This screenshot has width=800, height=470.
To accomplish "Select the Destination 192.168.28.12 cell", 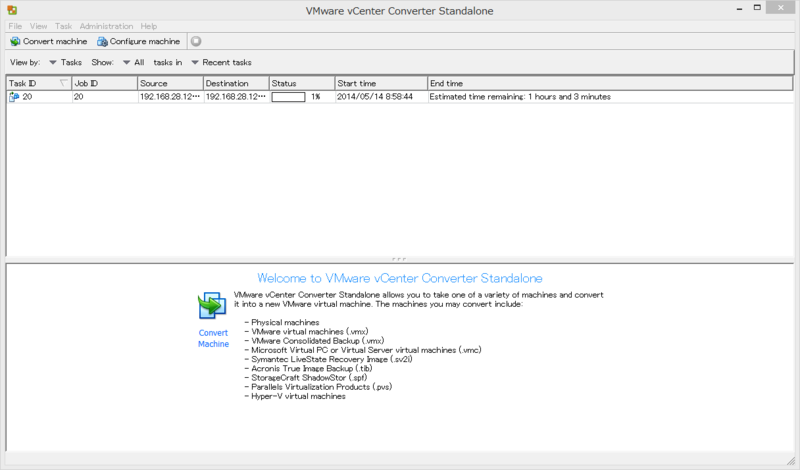I will [x=236, y=97].
